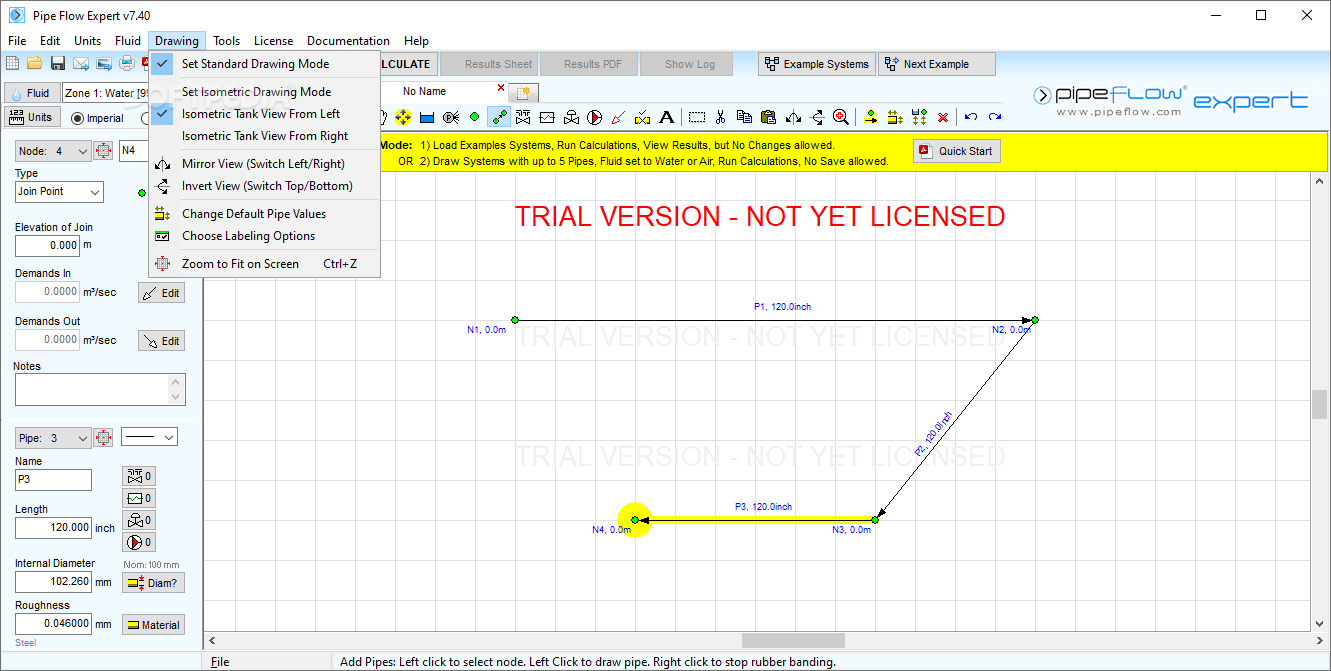Close the No Name tab
Screen dimensions: 1331x671
coord(501,88)
